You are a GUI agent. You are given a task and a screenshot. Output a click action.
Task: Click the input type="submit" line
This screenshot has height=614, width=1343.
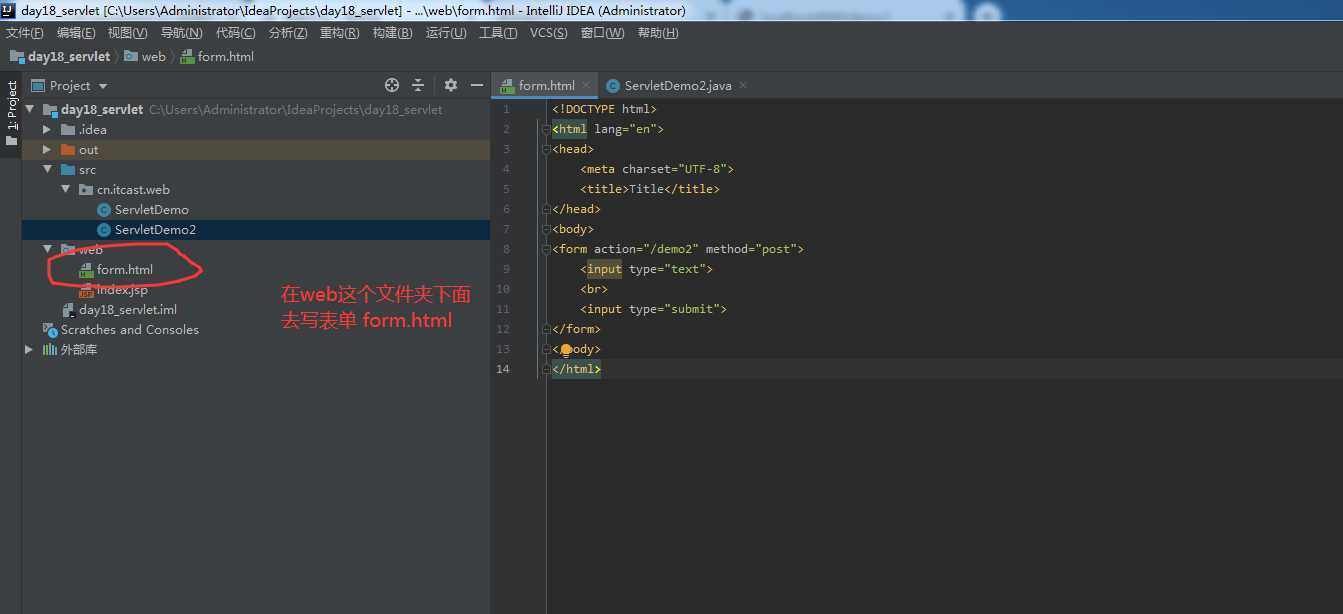point(653,309)
